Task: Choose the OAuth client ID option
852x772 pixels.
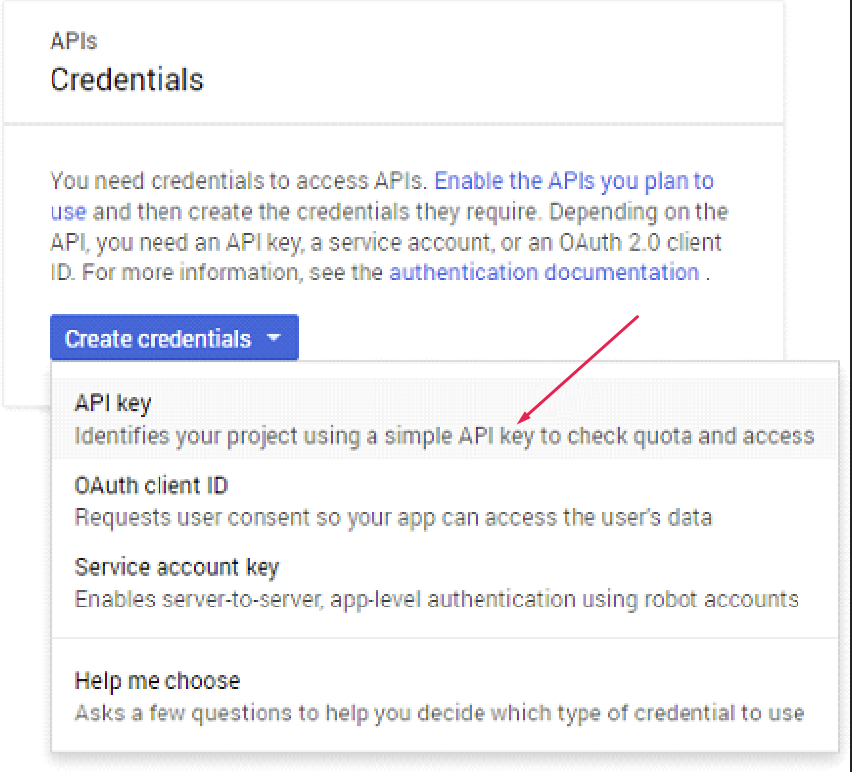Action: point(151,486)
